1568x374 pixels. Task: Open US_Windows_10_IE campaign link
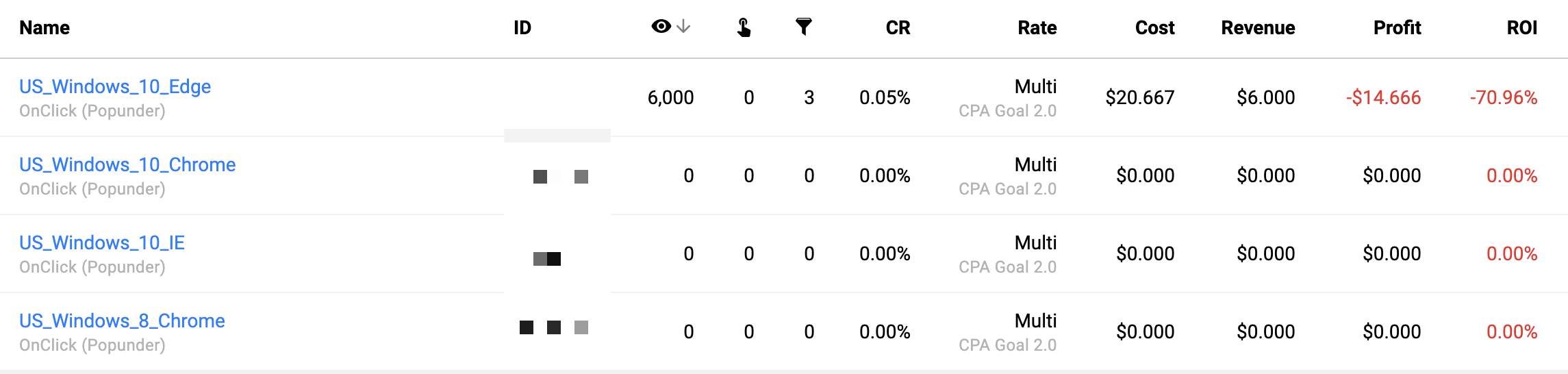coord(102,242)
